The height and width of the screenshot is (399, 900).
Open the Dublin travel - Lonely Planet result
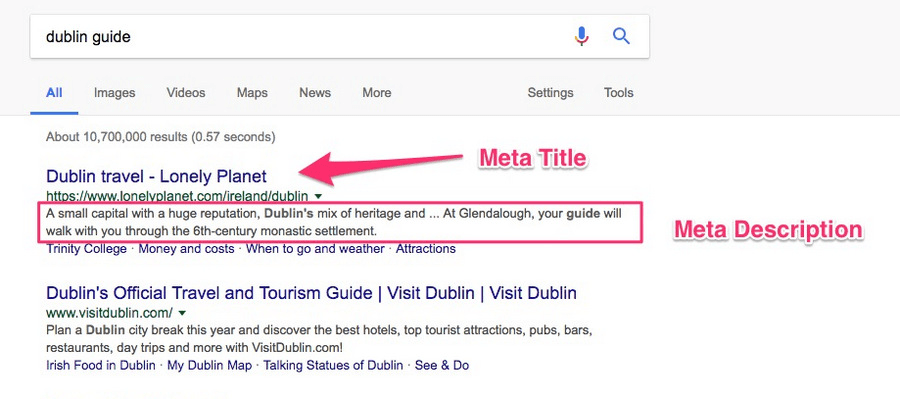point(156,176)
